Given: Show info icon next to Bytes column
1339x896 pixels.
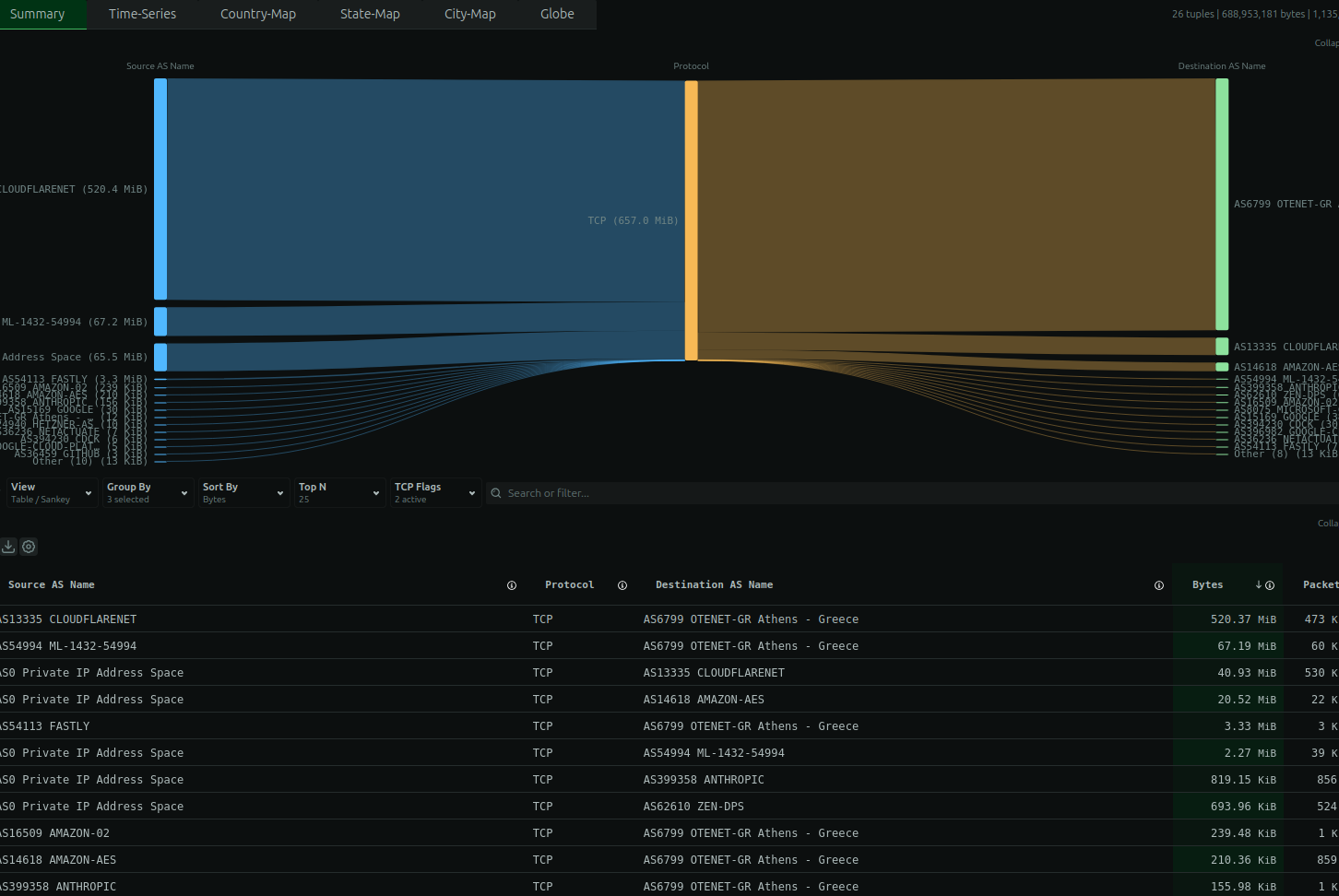Looking at the screenshot, I should pos(1270,585).
